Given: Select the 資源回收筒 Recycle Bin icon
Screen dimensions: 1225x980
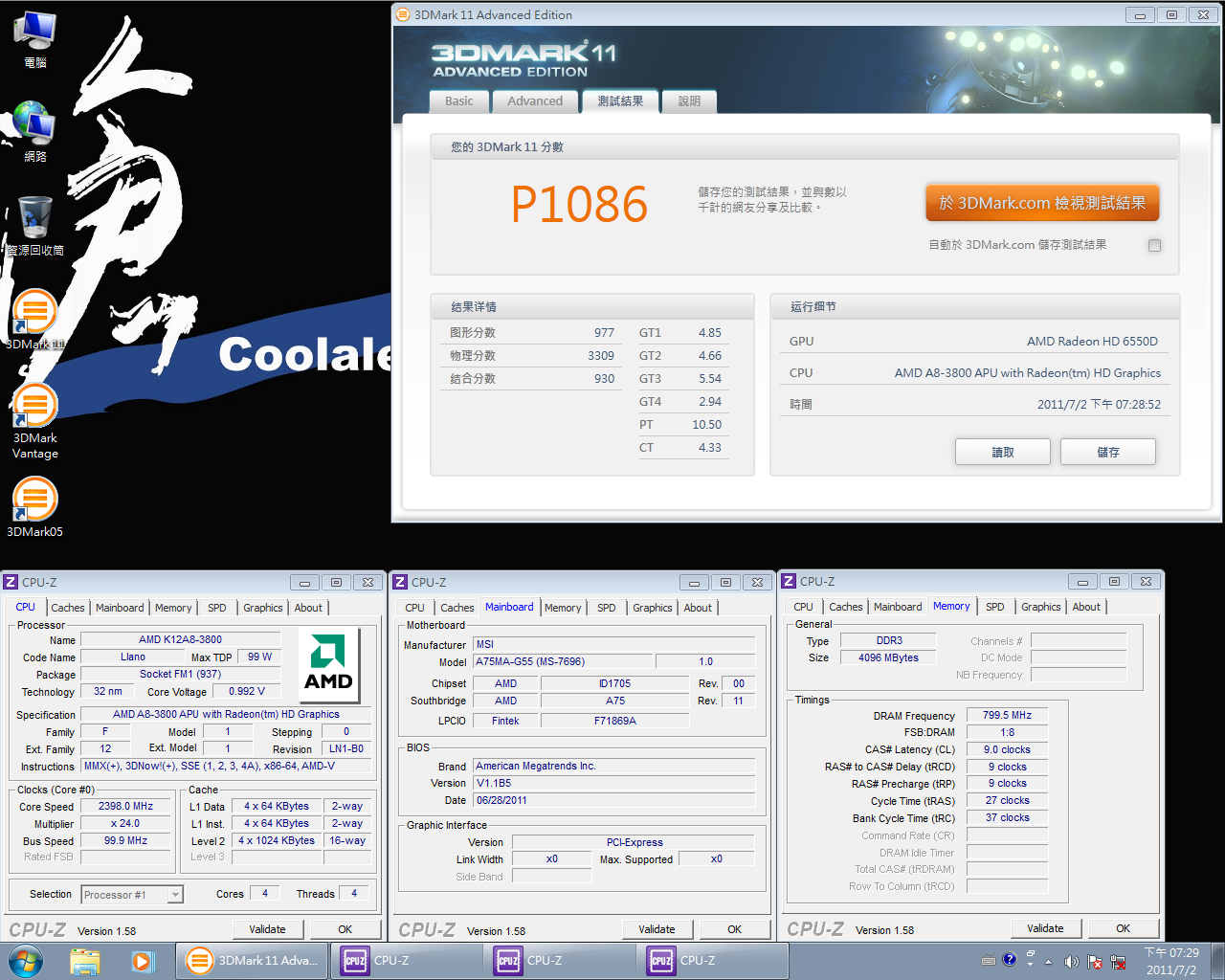Looking at the screenshot, I should [x=35, y=226].
